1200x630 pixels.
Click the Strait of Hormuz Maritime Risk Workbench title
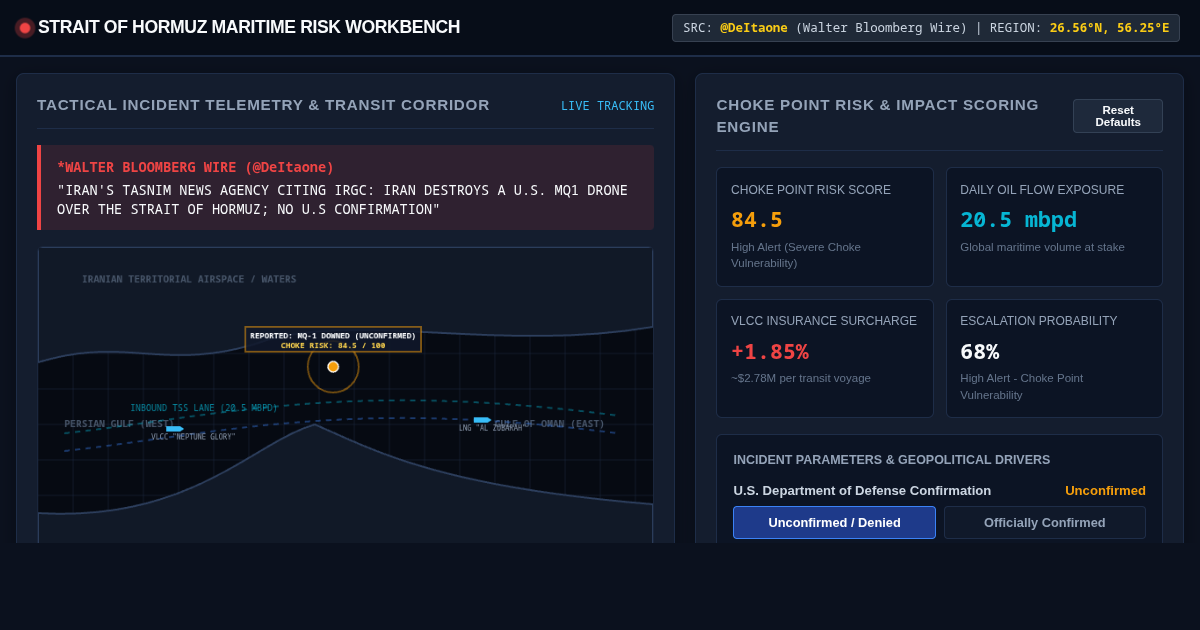[249, 28]
